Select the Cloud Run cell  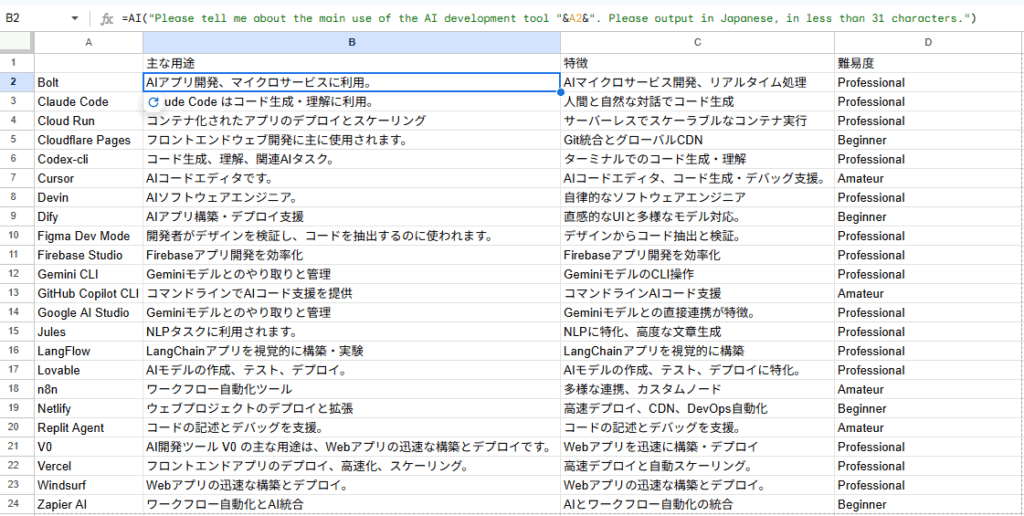coord(89,121)
